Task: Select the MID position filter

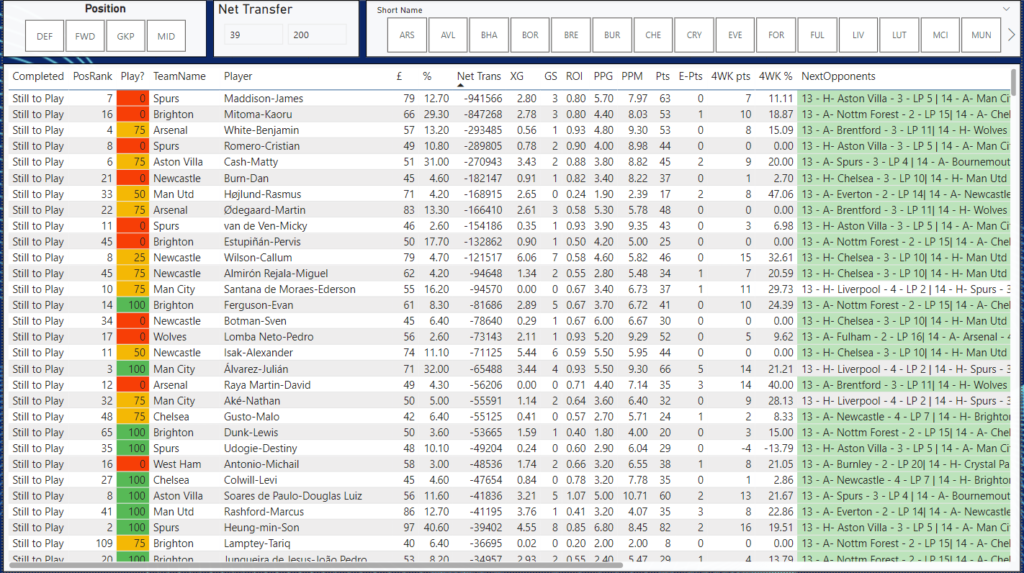Action: 166,36
